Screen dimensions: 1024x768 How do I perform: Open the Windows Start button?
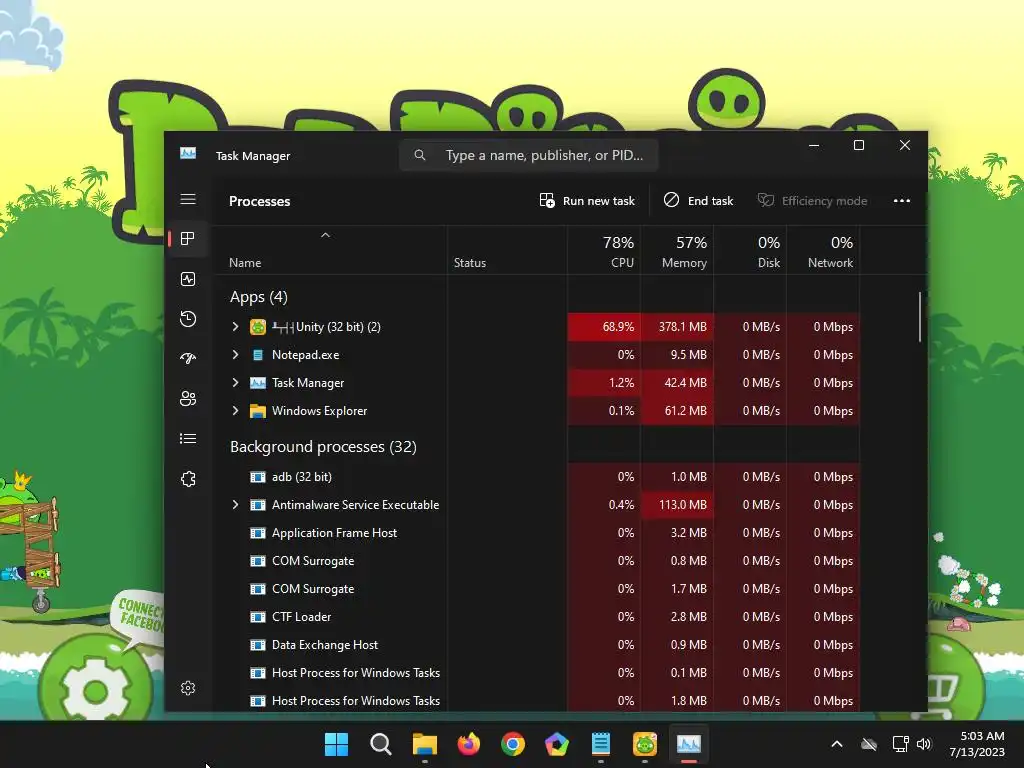(x=337, y=744)
